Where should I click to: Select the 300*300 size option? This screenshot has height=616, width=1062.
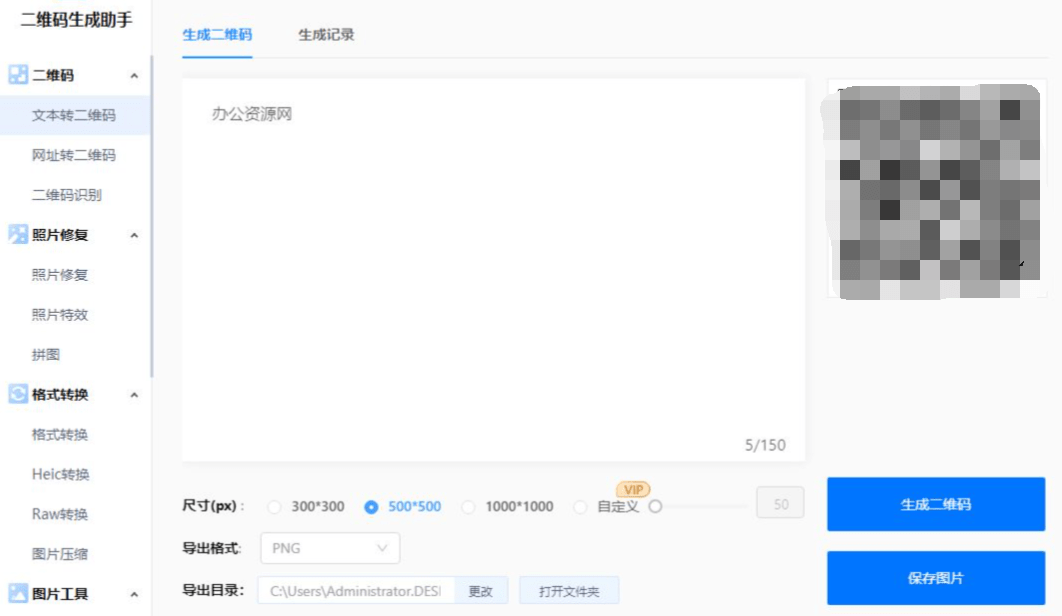pyautogui.click(x=274, y=507)
